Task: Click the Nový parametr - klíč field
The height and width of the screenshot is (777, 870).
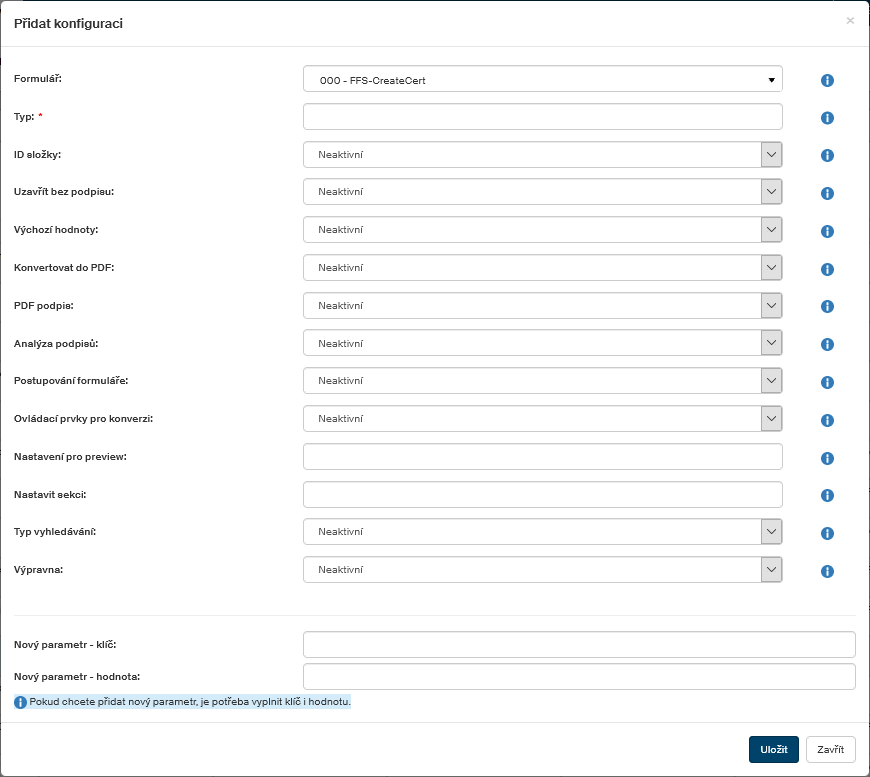Action: (x=579, y=645)
